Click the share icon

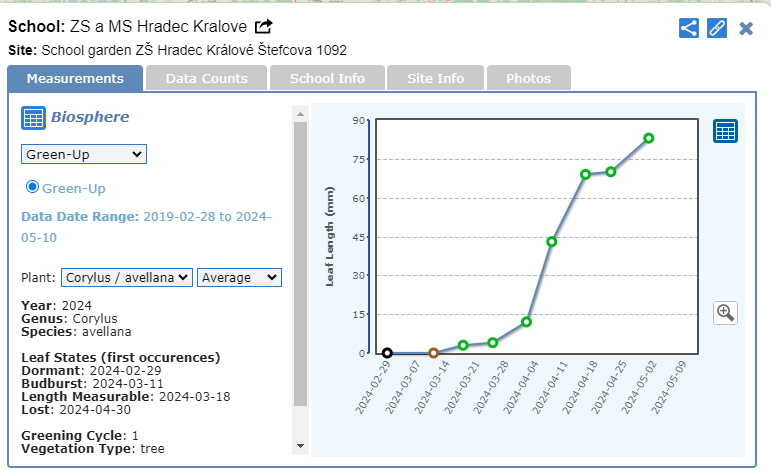coord(688,28)
